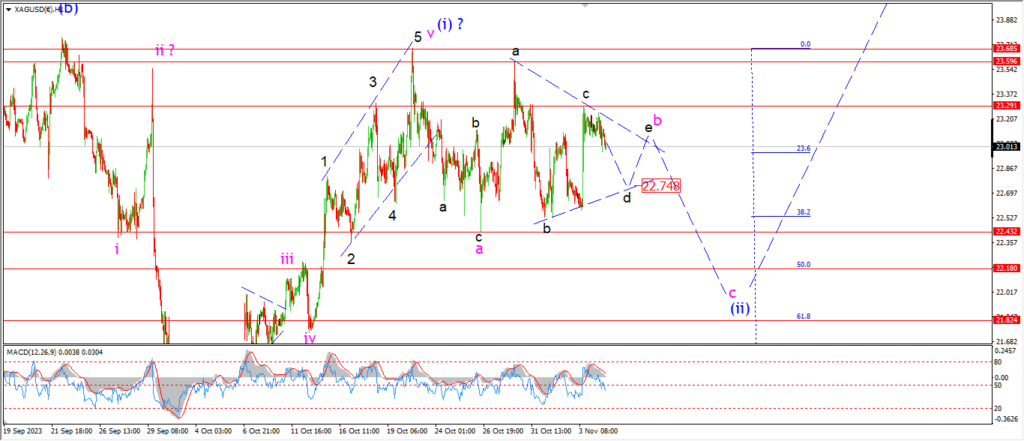Click the 0.0 Fibonacci level label

point(805,44)
